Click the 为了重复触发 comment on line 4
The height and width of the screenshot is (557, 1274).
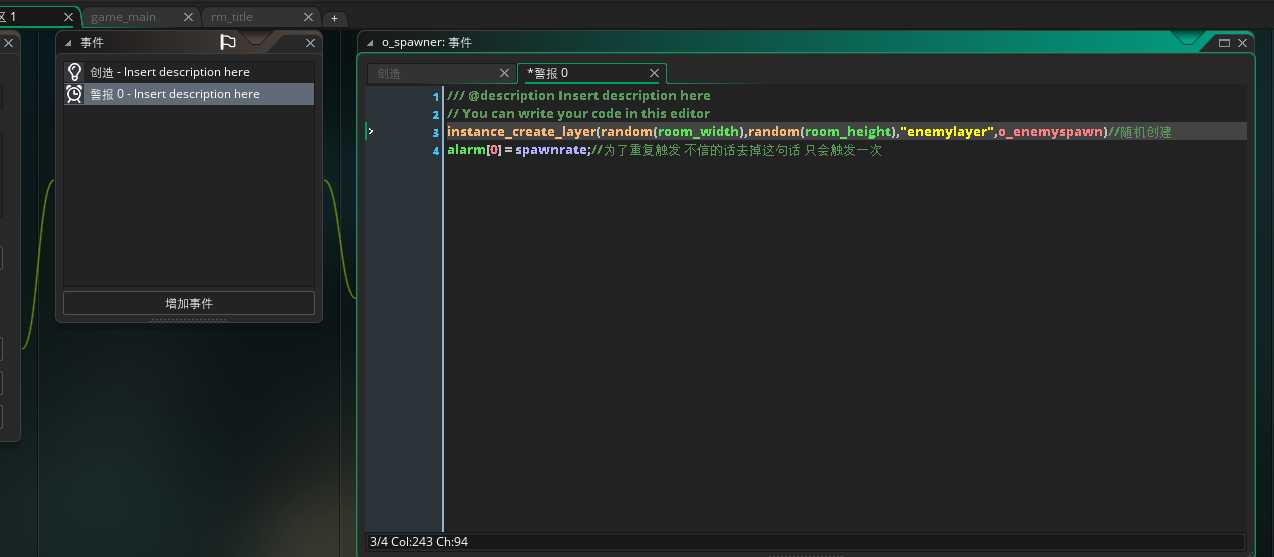click(737, 151)
